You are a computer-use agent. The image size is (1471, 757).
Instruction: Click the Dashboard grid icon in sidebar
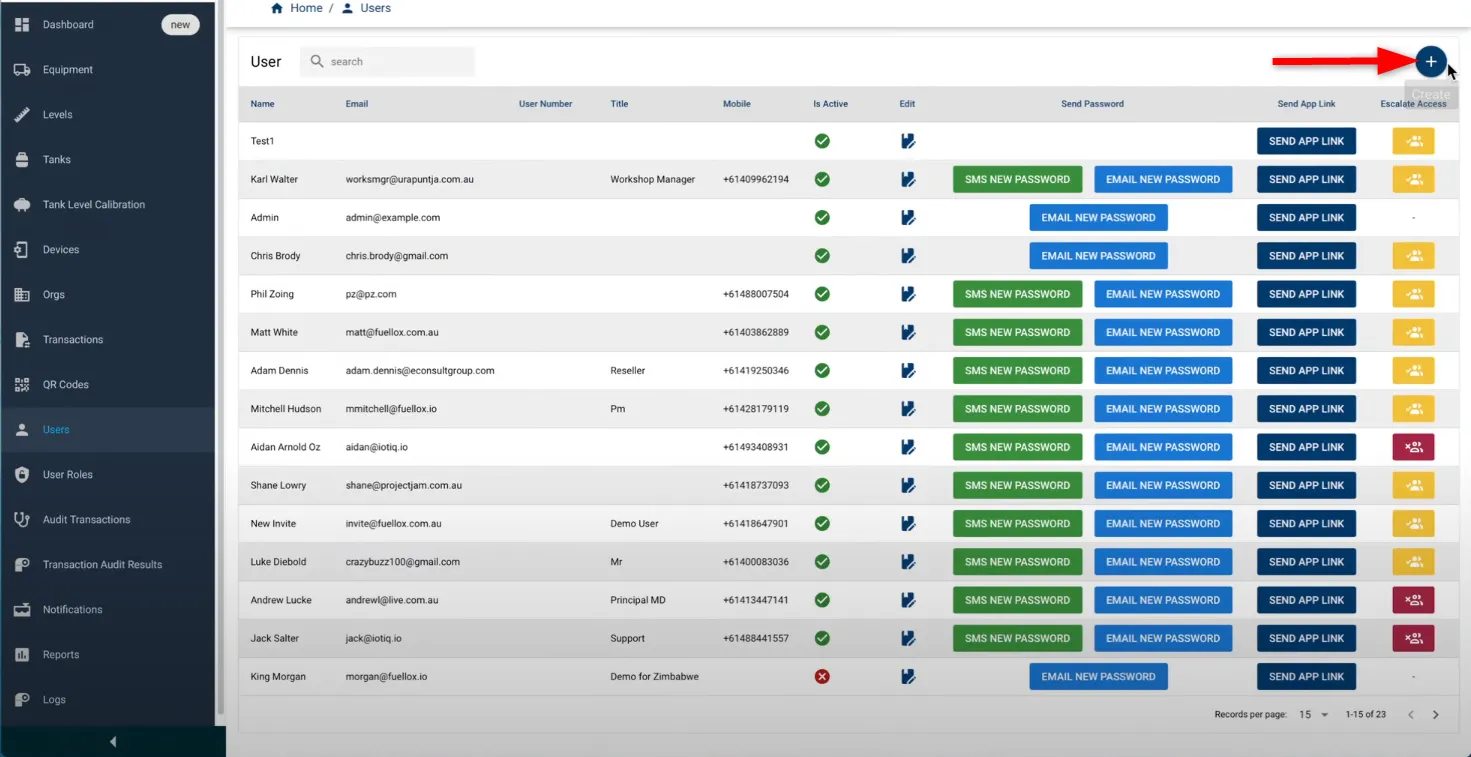click(22, 25)
